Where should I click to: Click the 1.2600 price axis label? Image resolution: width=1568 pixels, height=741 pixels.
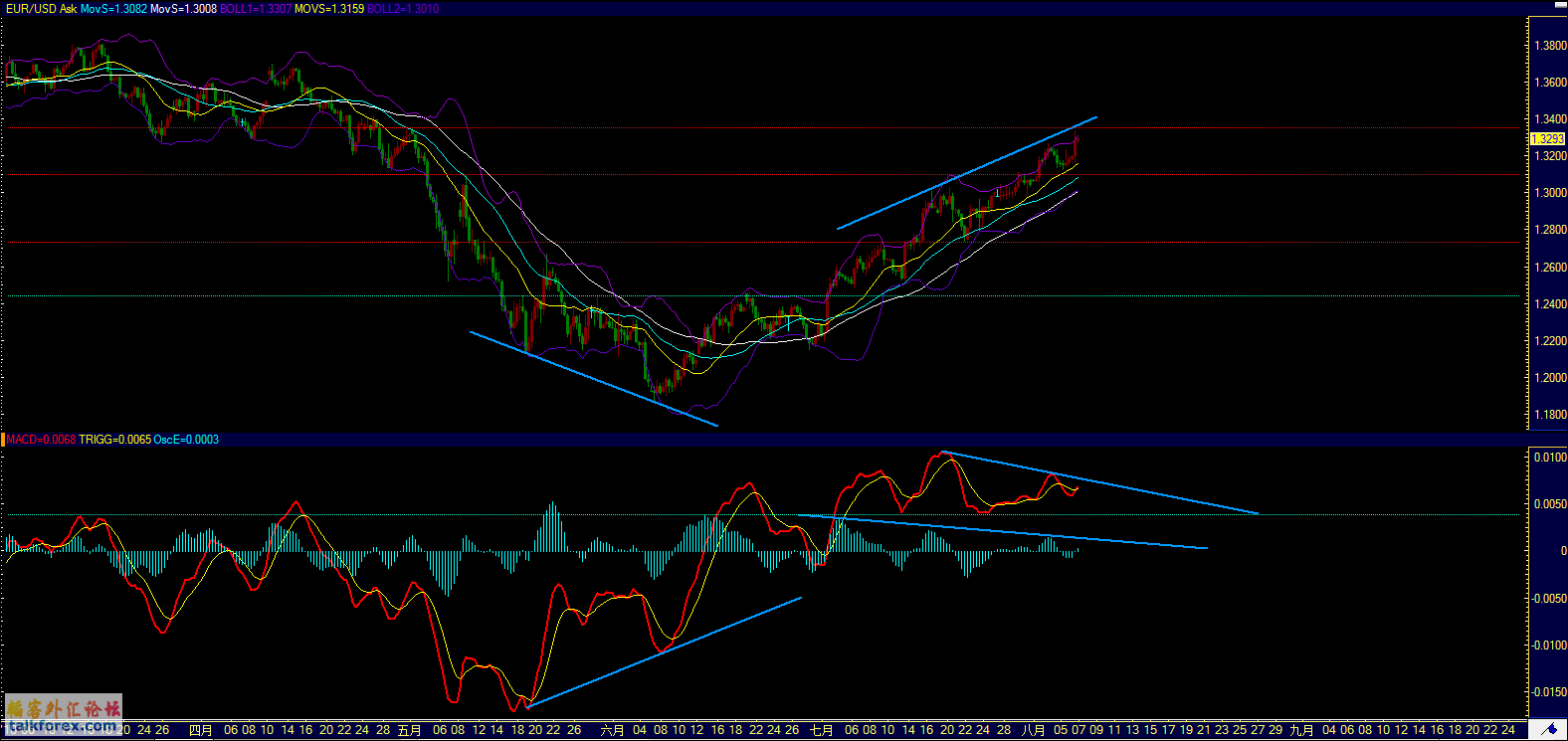pyautogui.click(x=1550, y=268)
